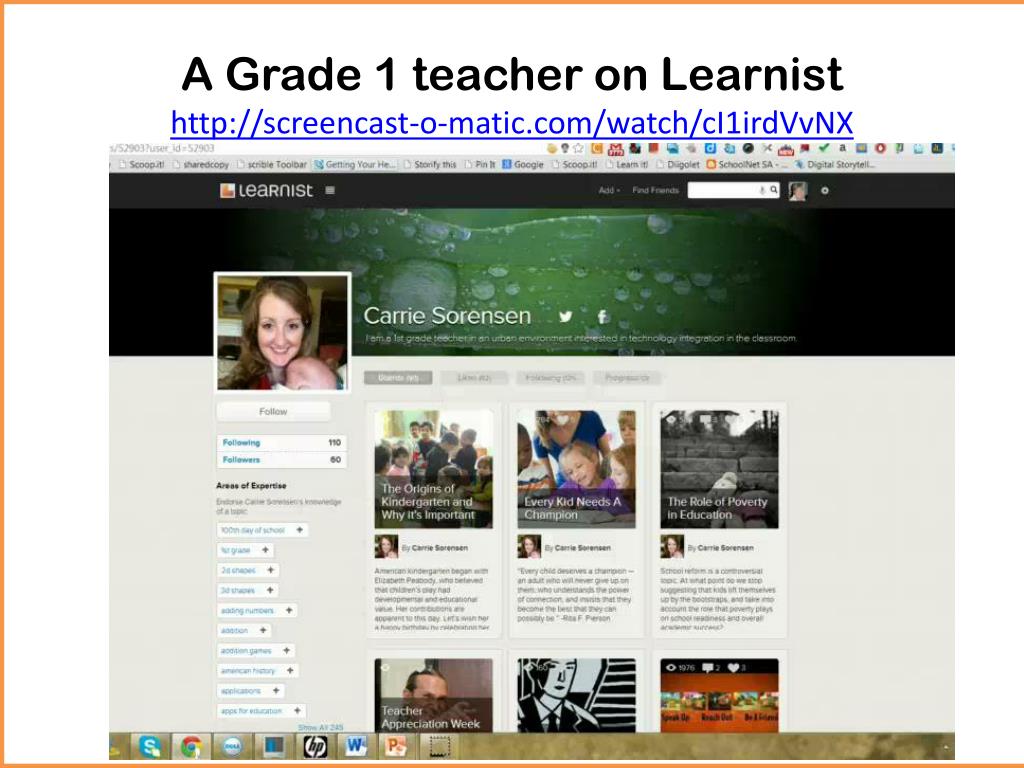1024x768 pixels.
Task: Endorse the addition topic plus
Action: 263,630
